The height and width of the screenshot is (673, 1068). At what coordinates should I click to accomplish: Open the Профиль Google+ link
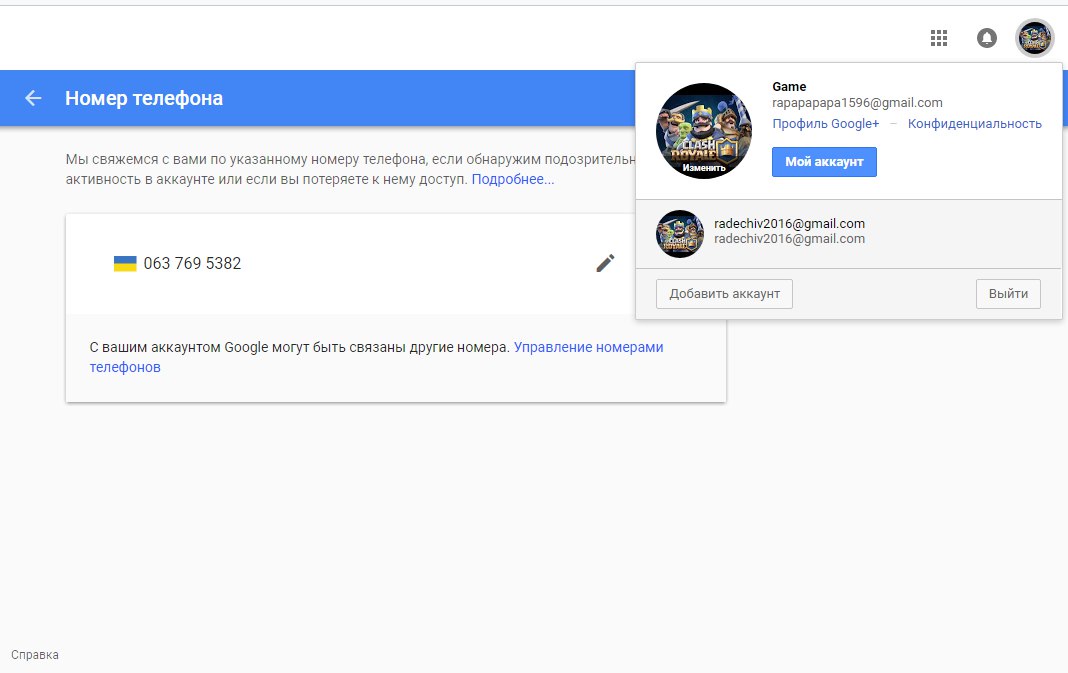825,124
